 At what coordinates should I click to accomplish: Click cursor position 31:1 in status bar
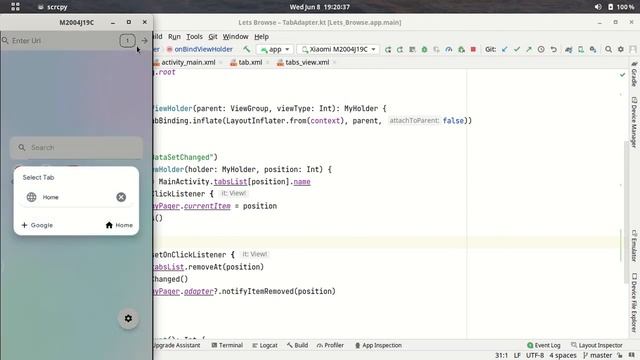coord(501,356)
